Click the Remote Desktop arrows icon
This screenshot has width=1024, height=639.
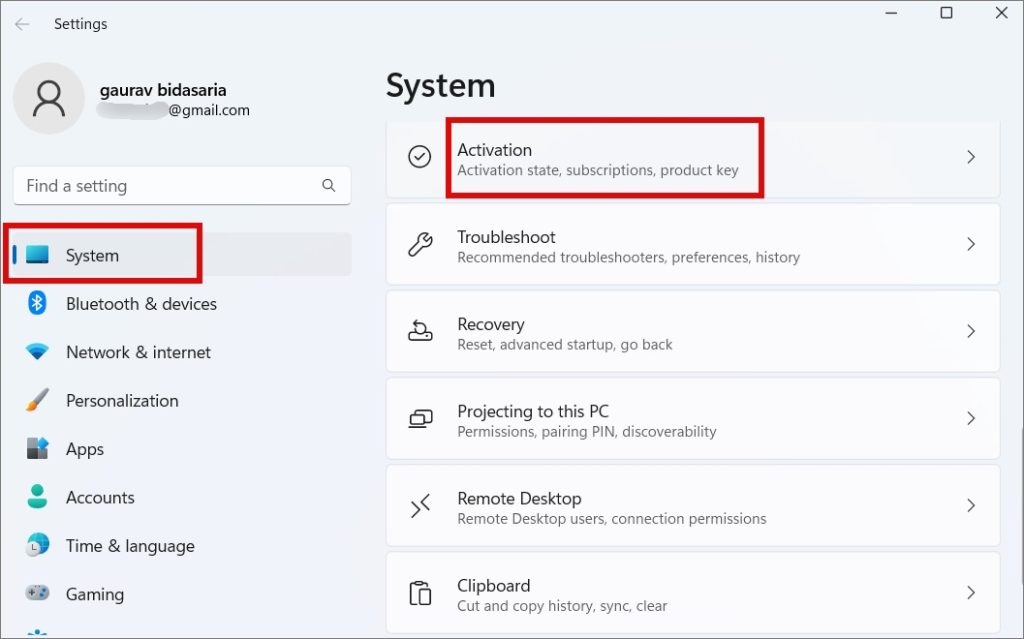point(420,505)
